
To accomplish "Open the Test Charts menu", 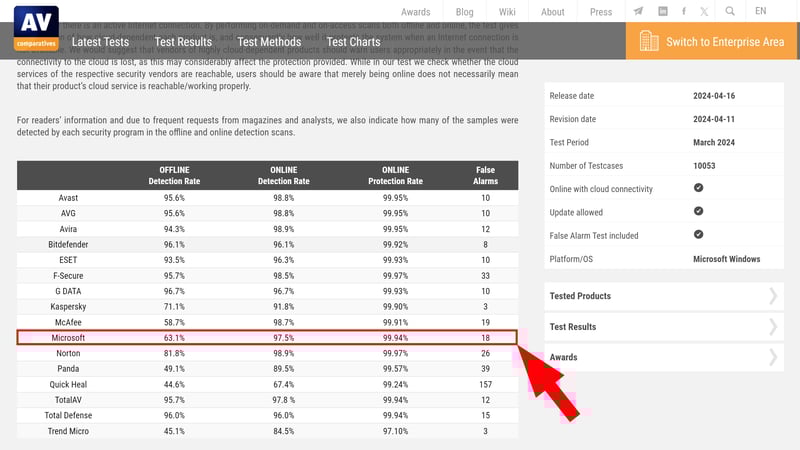I will point(353,42).
